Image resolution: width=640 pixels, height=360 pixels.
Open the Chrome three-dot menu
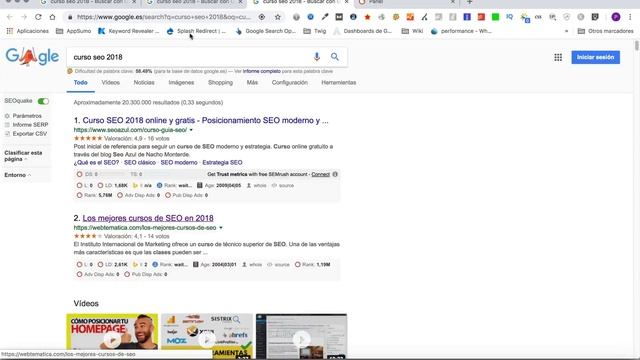click(x=630, y=17)
